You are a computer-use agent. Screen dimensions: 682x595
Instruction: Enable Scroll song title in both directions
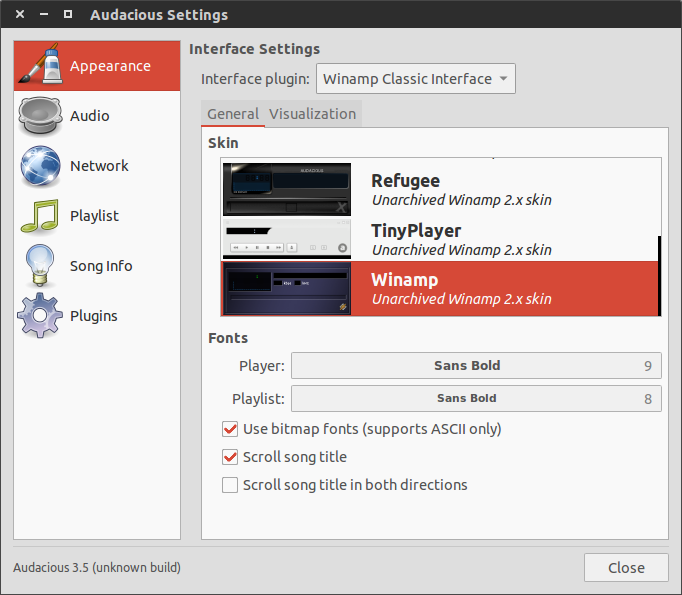click(x=230, y=485)
